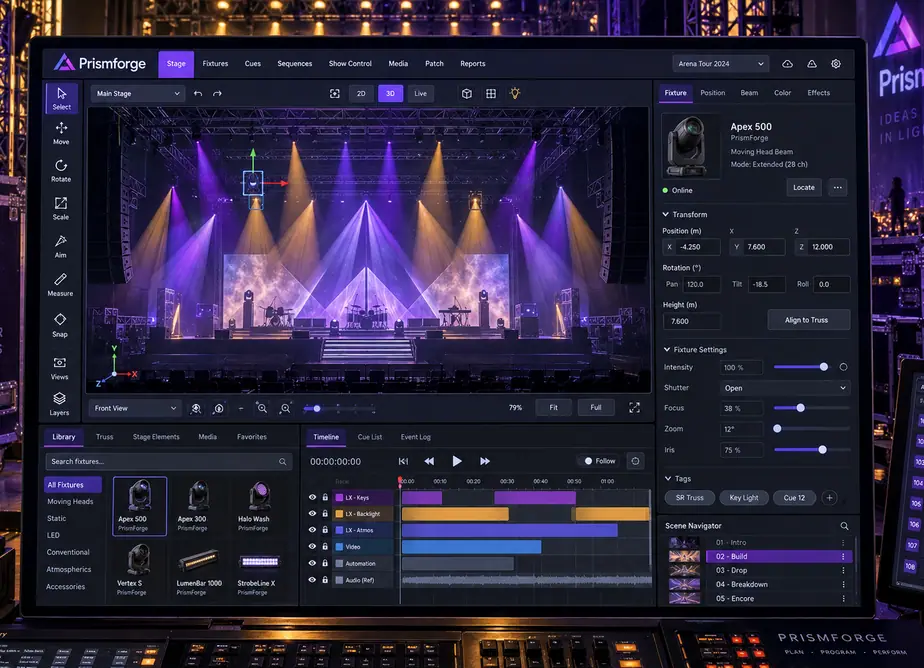
Task: Choose the Measure tool
Action: pyautogui.click(x=60, y=285)
